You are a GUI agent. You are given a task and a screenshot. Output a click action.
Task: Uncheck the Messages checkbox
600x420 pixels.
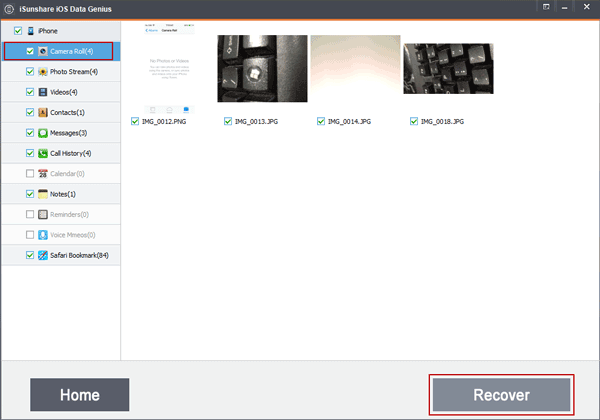pos(30,133)
